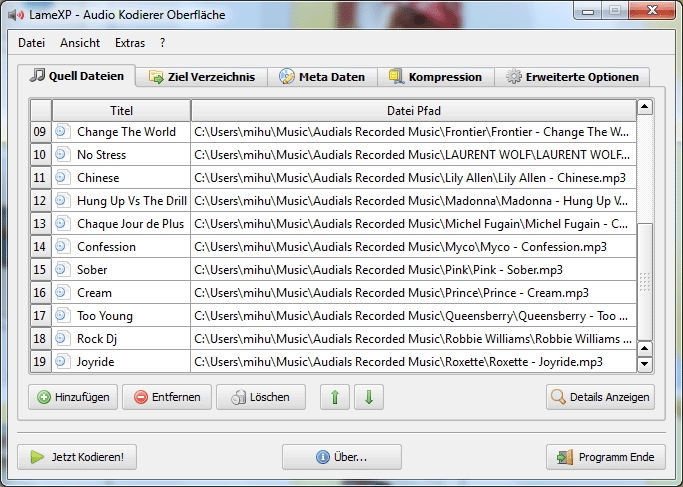Screen dimensions: 683x487
Task: Open the Kompression tab
Action: coord(436,77)
